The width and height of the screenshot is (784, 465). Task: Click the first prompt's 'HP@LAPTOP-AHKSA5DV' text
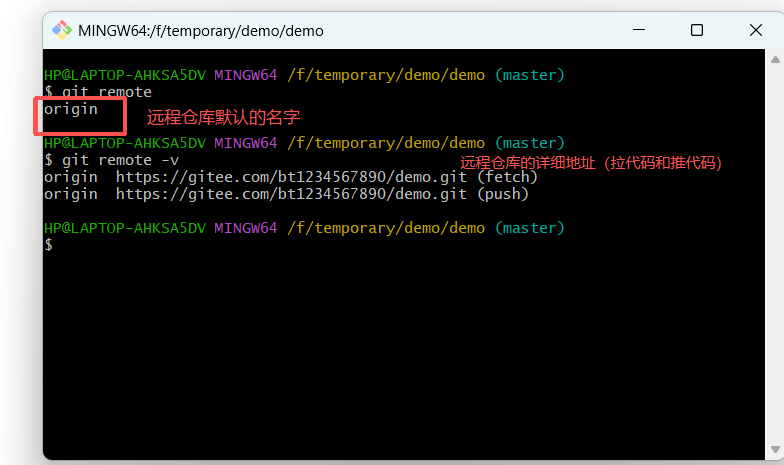(124, 75)
